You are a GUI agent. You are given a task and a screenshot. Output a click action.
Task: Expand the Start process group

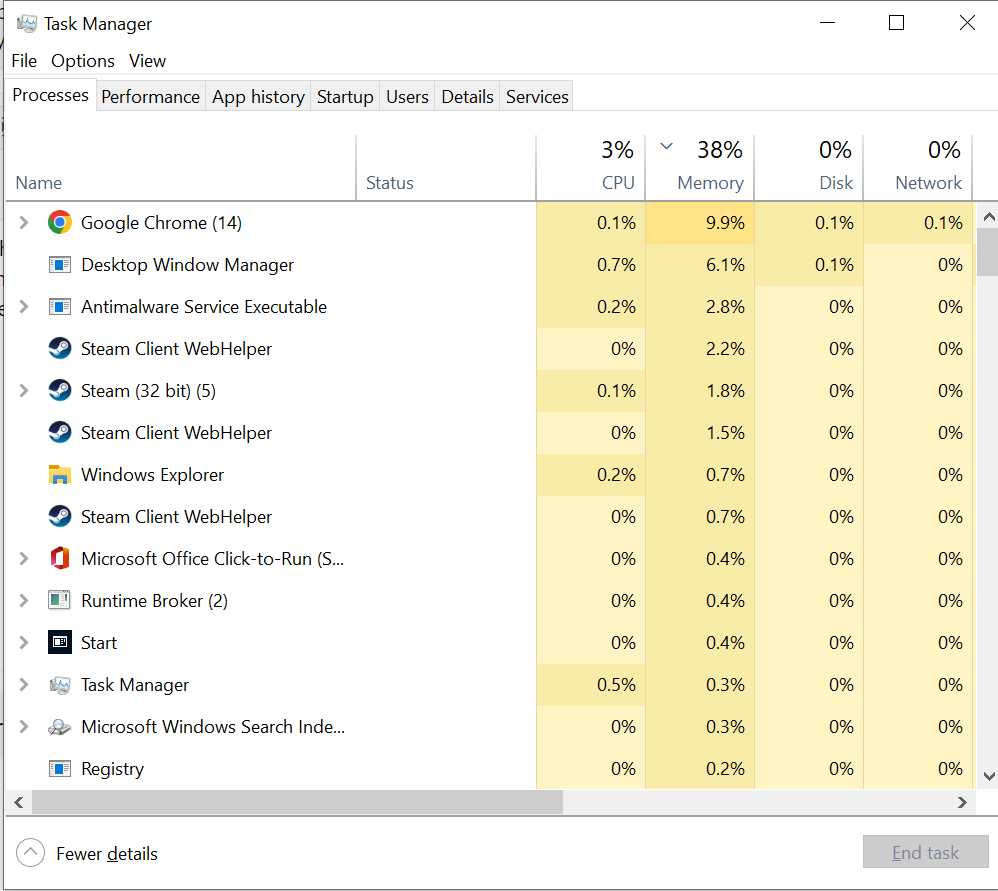[24, 643]
